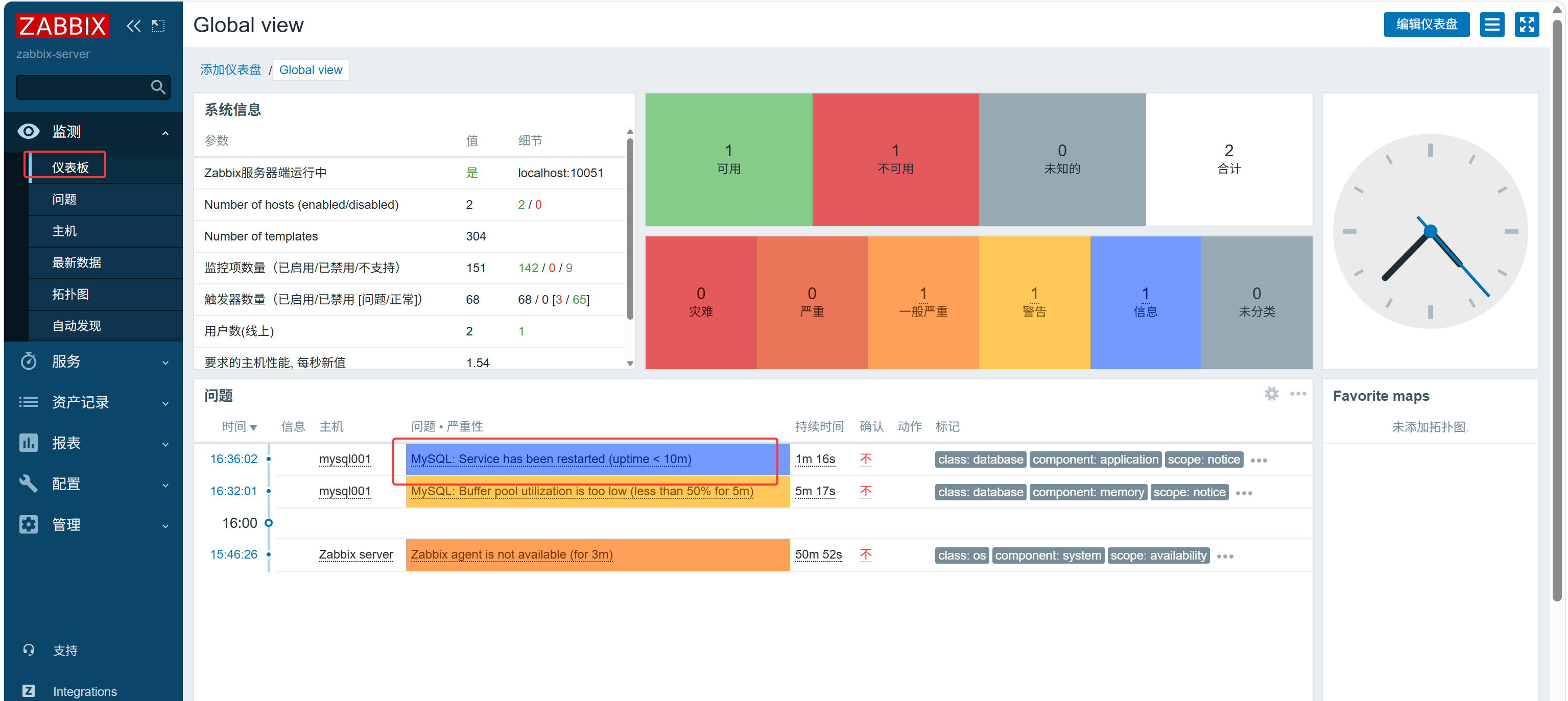Open the 最新数据 menu item
Image resolution: width=1568 pixels, height=701 pixels.
(77, 262)
